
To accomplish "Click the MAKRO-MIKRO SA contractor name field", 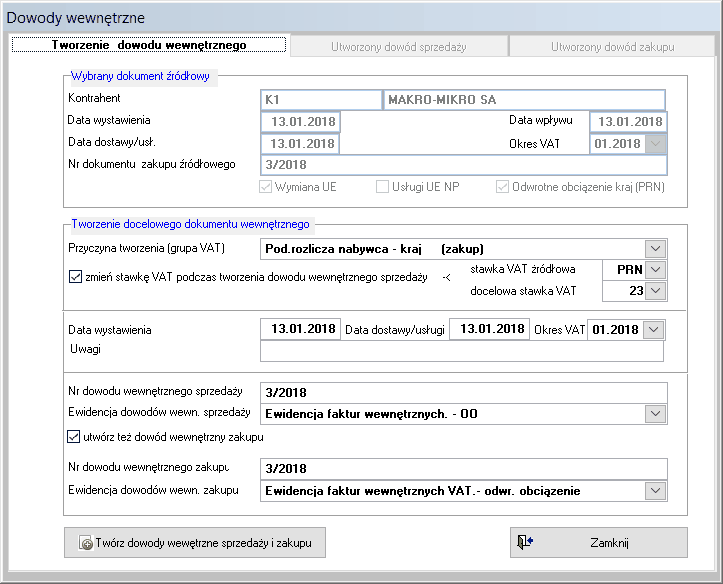I will pos(524,100).
